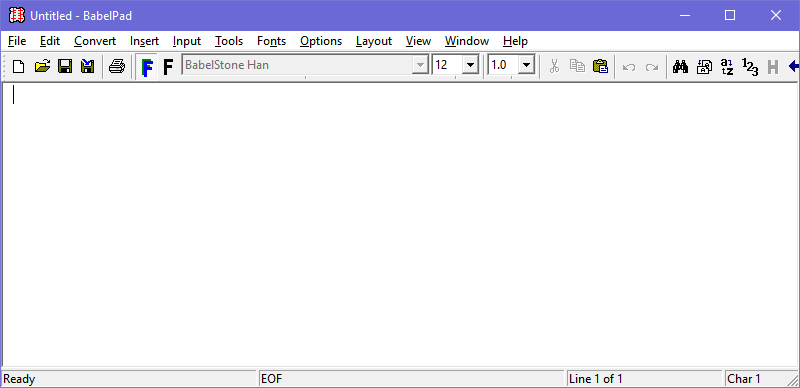Open the Help menu
Screen dimensions: 800x388
[515, 41]
